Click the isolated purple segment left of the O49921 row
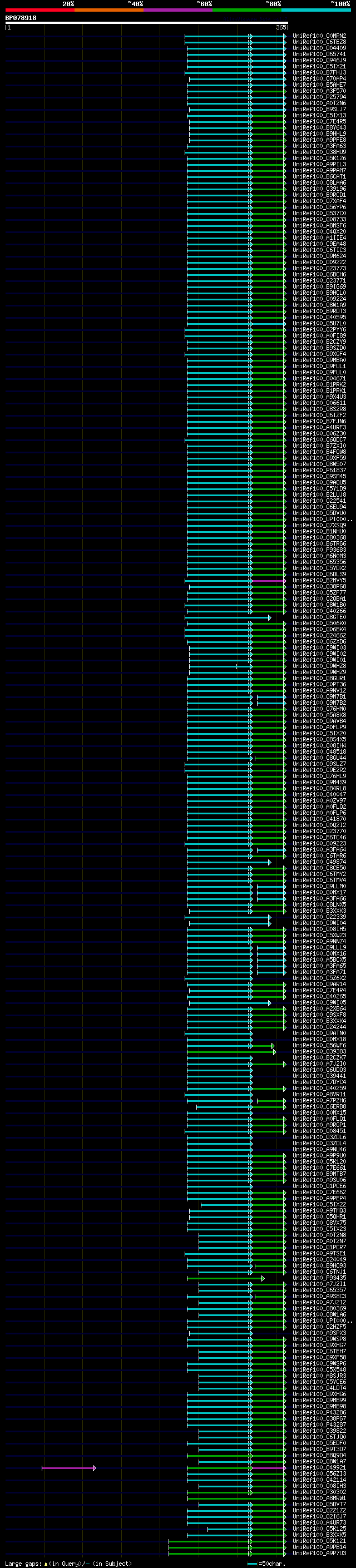The image size is (356, 1568). tap(69, 1468)
